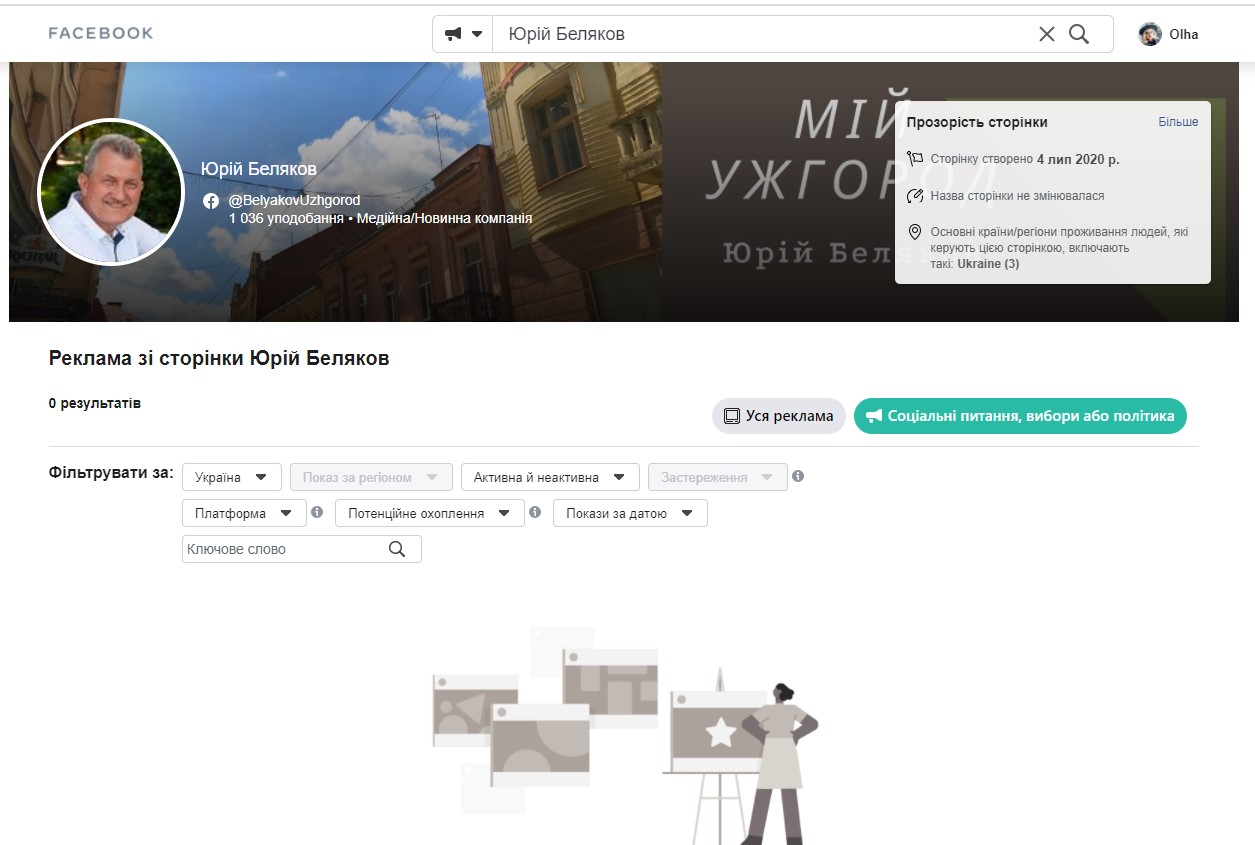Click the magnifier search icon in top bar
The image size is (1255, 845).
(x=1079, y=34)
